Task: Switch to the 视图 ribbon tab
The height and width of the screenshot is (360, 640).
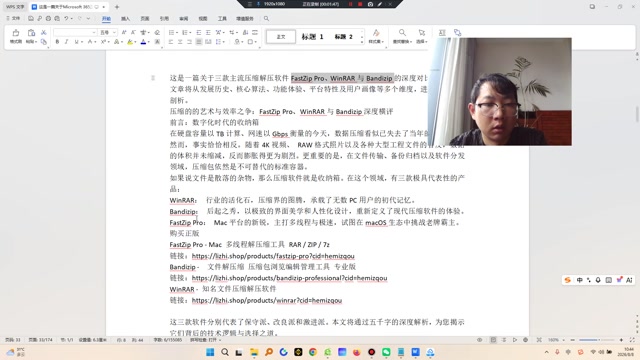Action: [x=203, y=19]
